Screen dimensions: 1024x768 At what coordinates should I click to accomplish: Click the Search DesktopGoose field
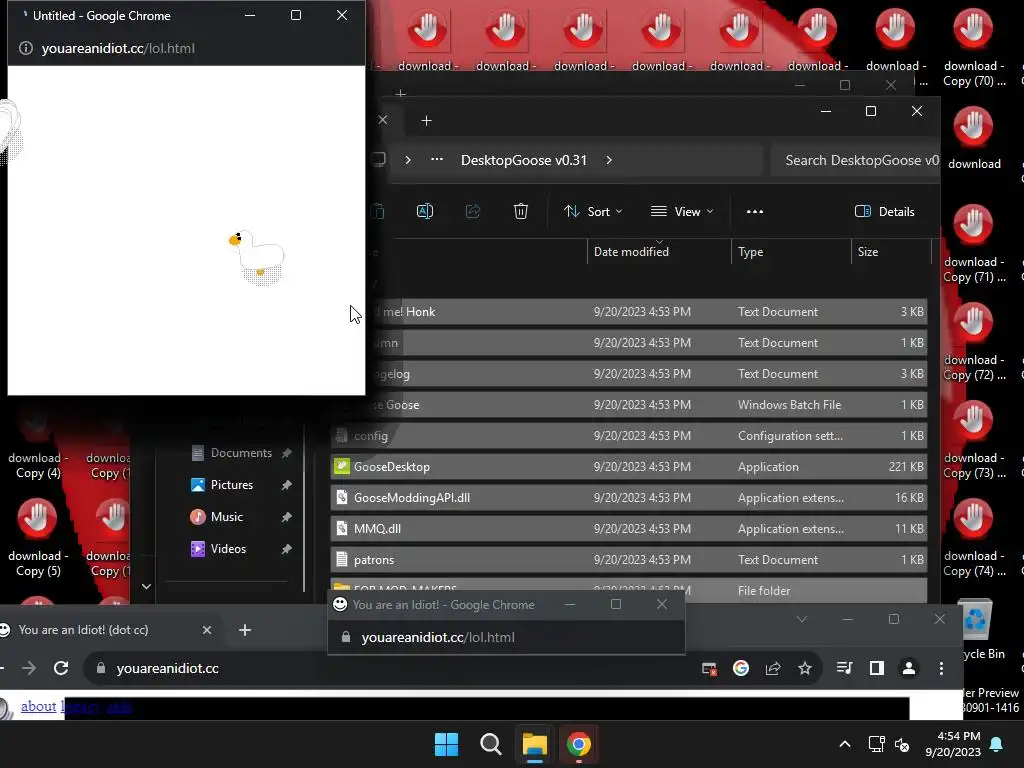pos(855,160)
